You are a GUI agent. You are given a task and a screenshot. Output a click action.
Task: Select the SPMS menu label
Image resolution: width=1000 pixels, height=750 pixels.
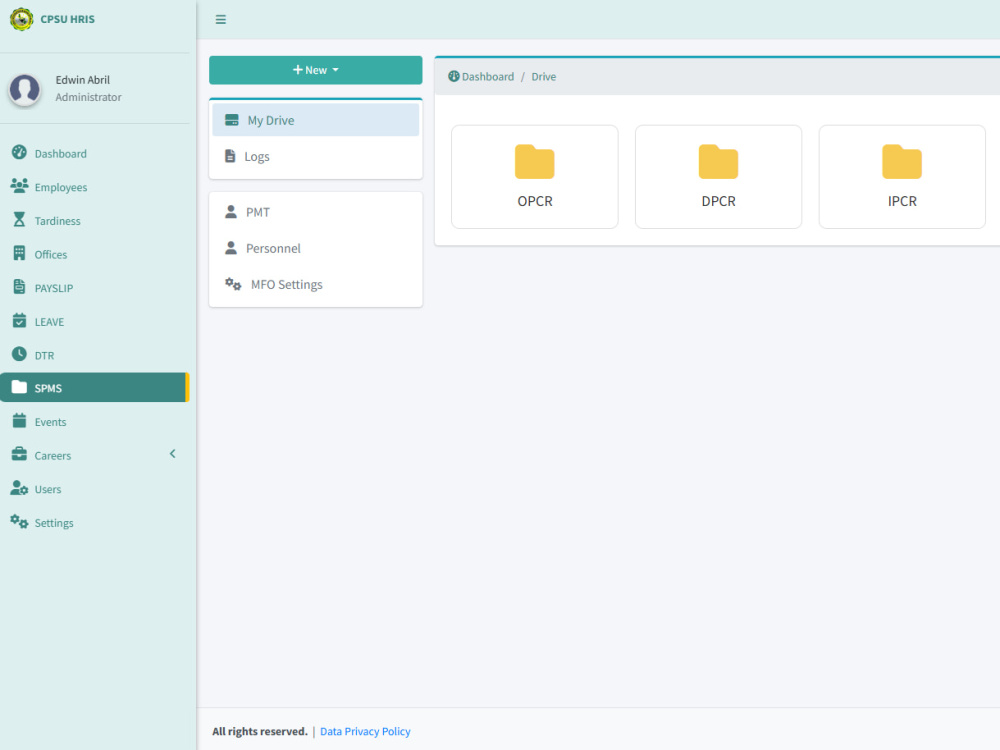click(x=48, y=388)
